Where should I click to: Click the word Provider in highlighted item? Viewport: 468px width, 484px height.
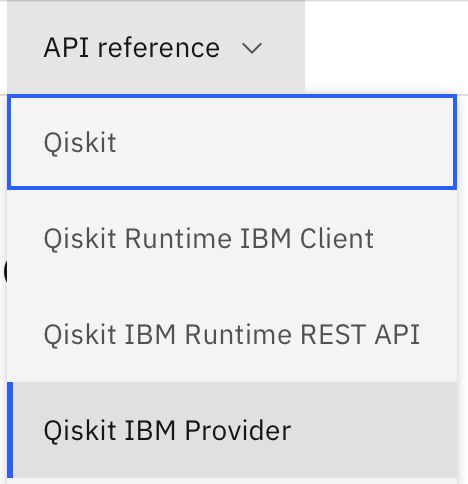click(238, 430)
